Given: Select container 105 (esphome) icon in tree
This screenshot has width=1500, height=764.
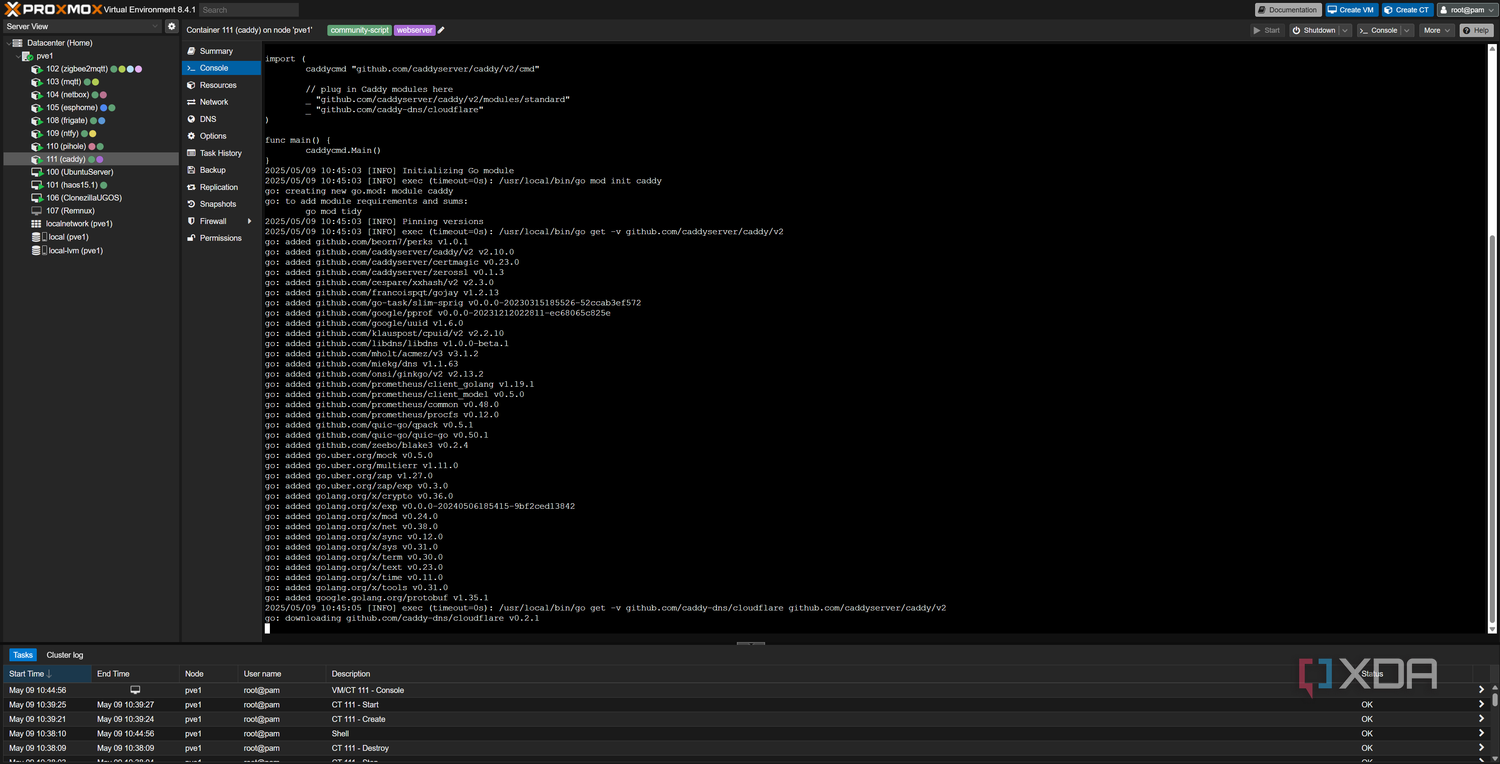Looking at the screenshot, I should tap(37, 108).
